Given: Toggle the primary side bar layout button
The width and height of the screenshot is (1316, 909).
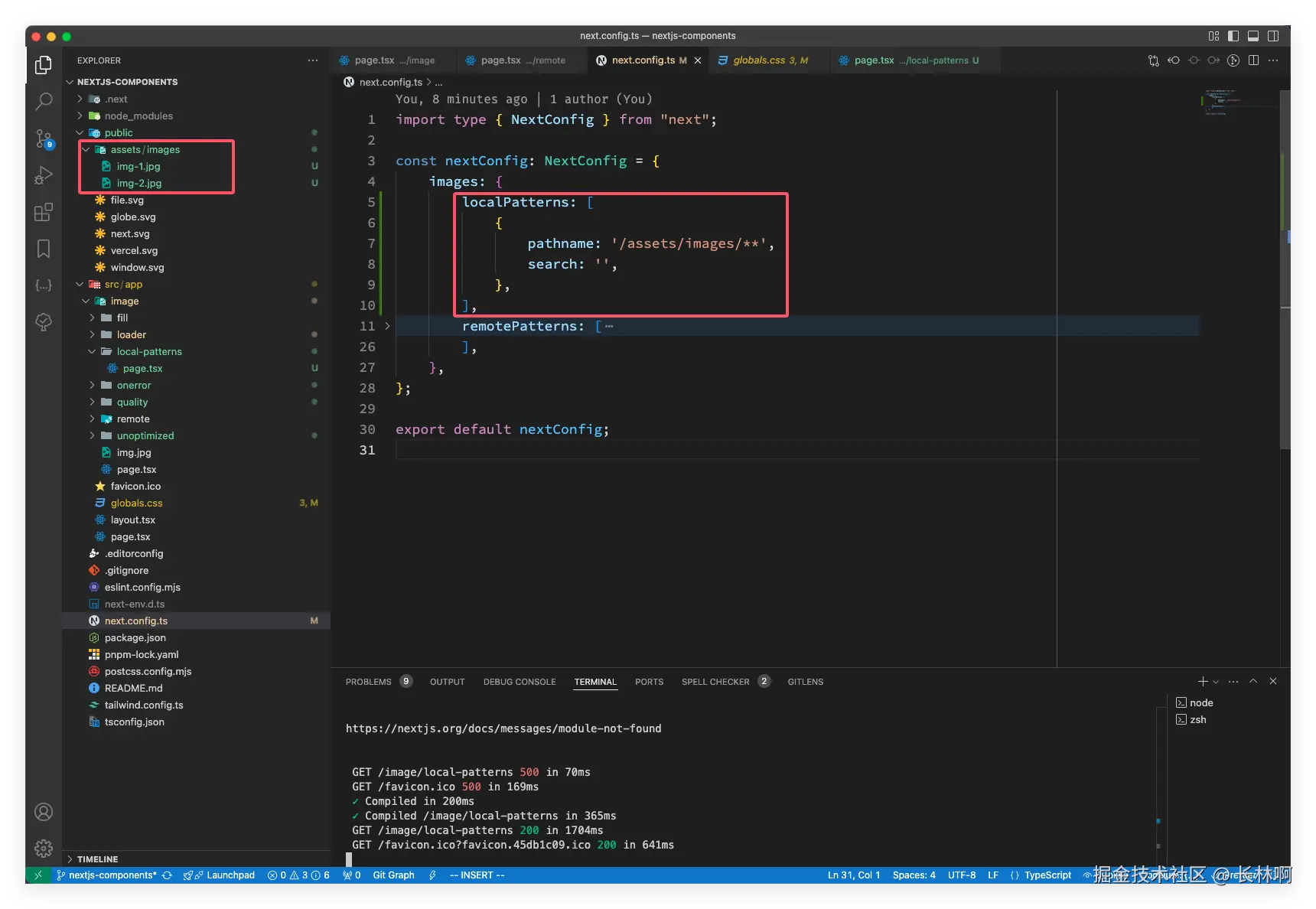Looking at the screenshot, I should pyautogui.click(x=1233, y=36).
